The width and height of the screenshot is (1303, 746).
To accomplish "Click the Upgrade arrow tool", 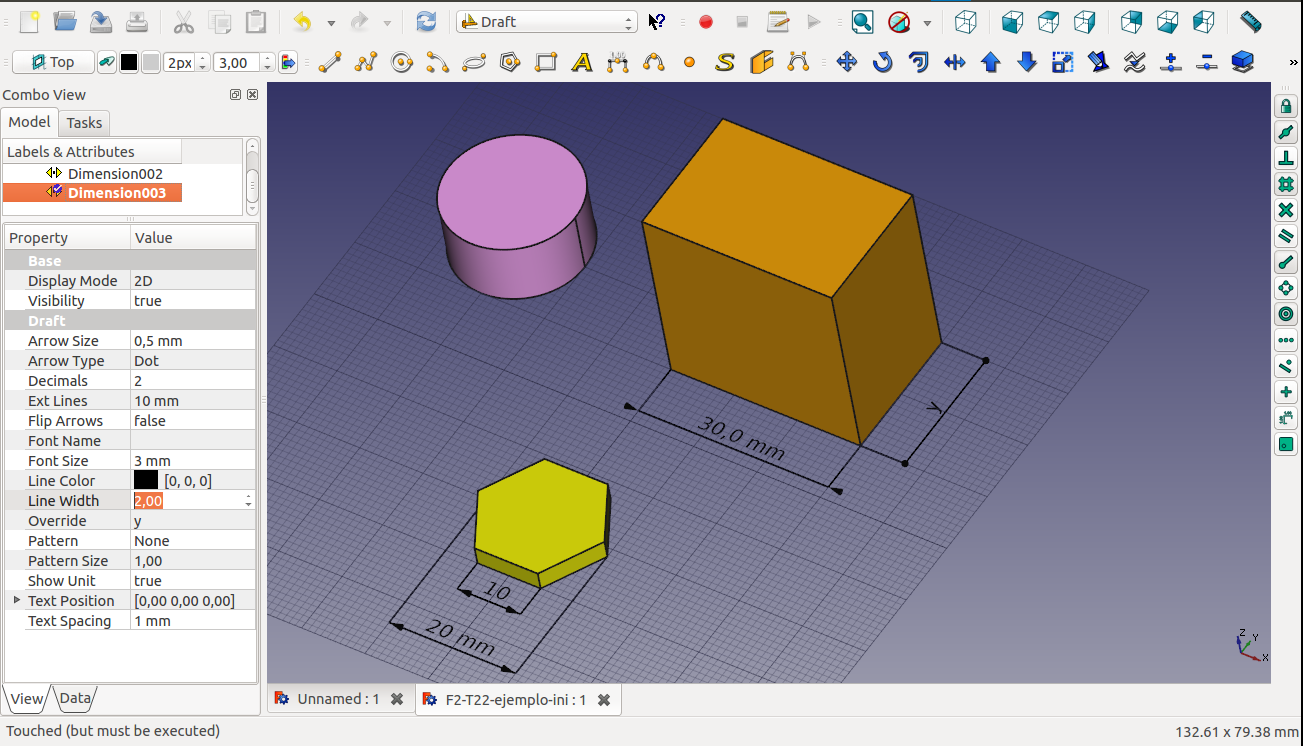I will [991, 63].
